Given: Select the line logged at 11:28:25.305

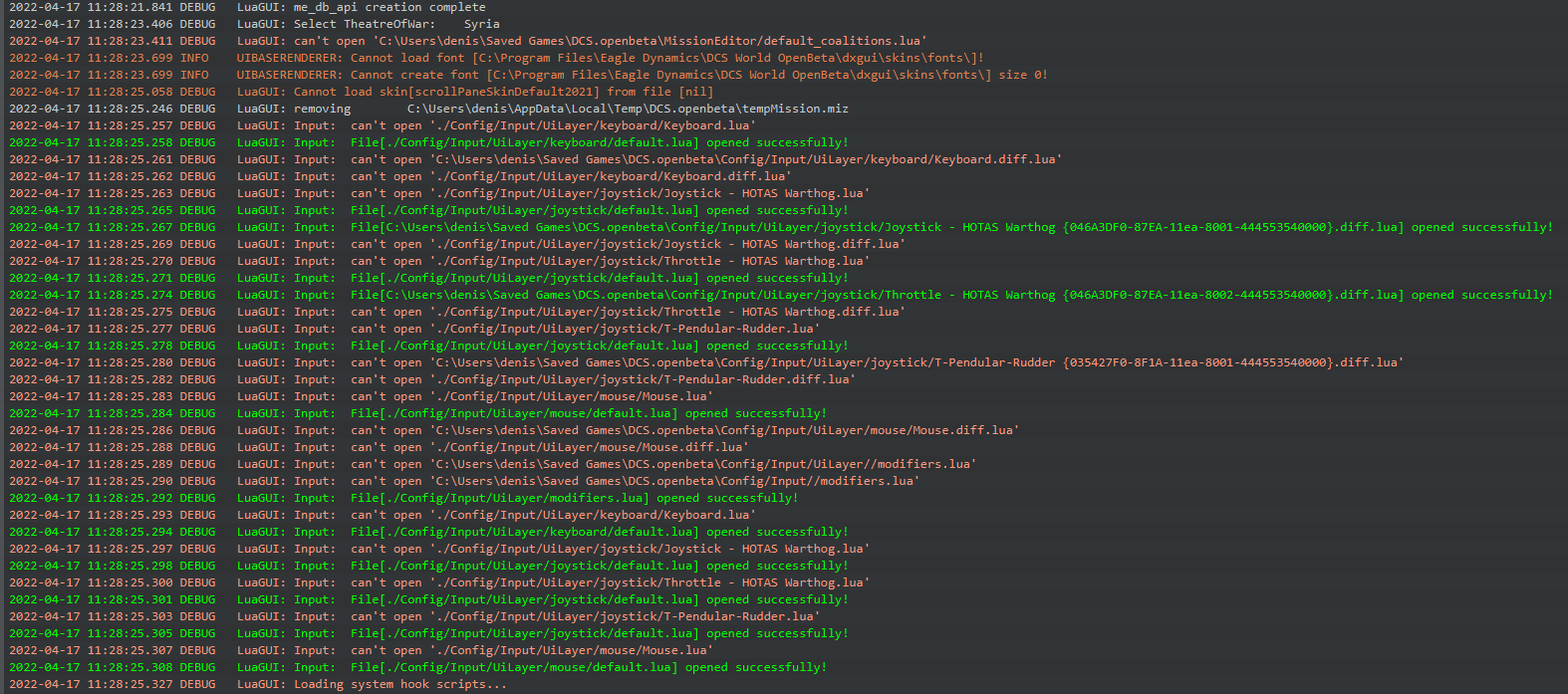Looking at the screenshot, I should (428, 633).
